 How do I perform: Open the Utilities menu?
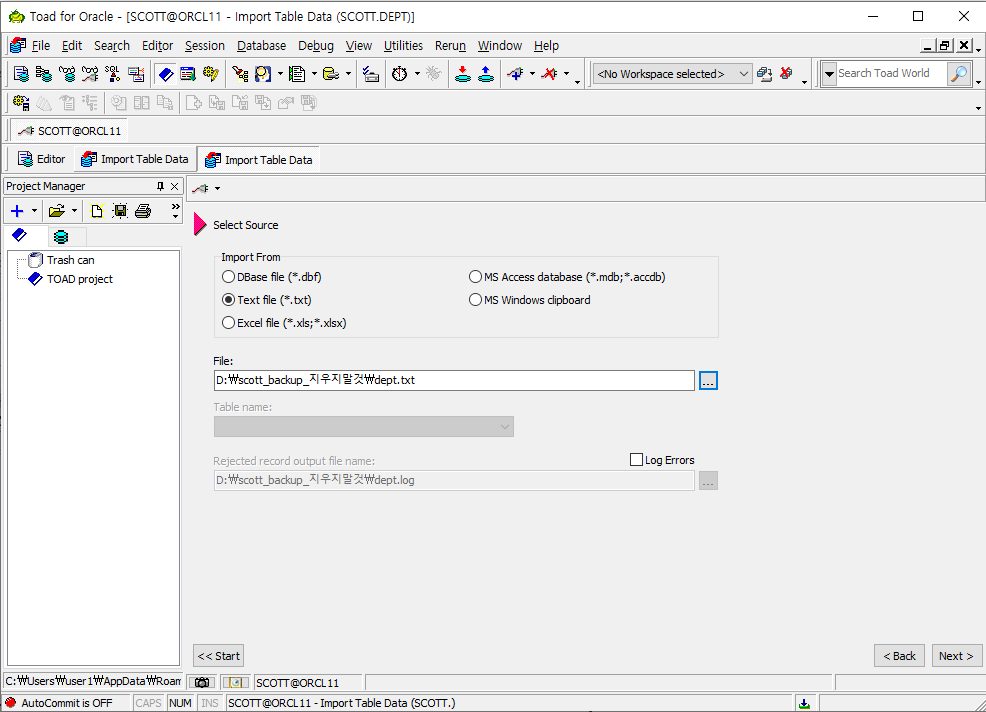403,46
